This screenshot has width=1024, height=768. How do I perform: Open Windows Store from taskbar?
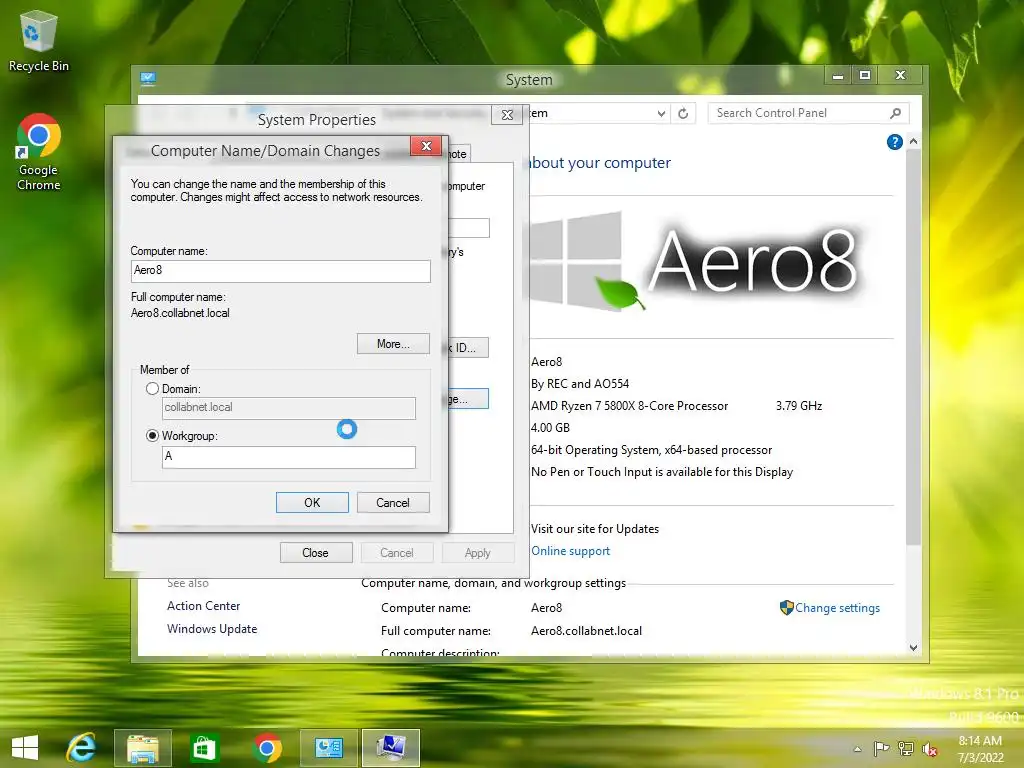point(204,748)
